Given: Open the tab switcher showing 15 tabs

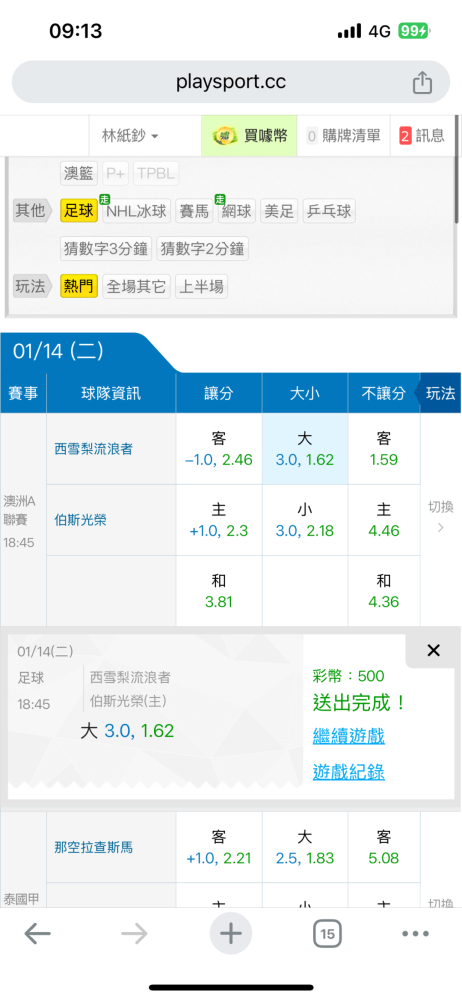Looking at the screenshot, I should (327, 934).
